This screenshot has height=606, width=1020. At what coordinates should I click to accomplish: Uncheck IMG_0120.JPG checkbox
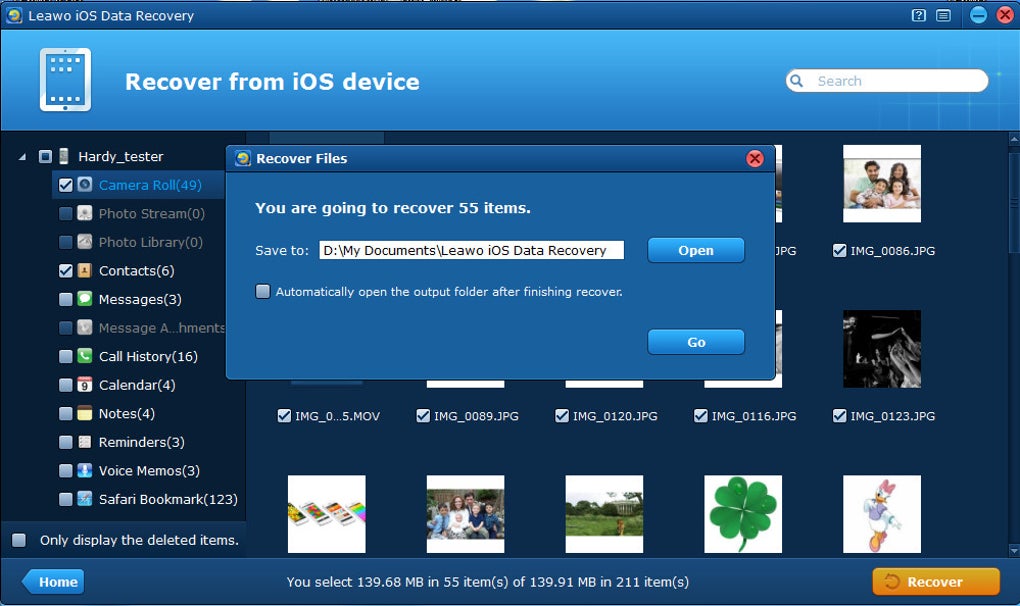tap(561, 415)
